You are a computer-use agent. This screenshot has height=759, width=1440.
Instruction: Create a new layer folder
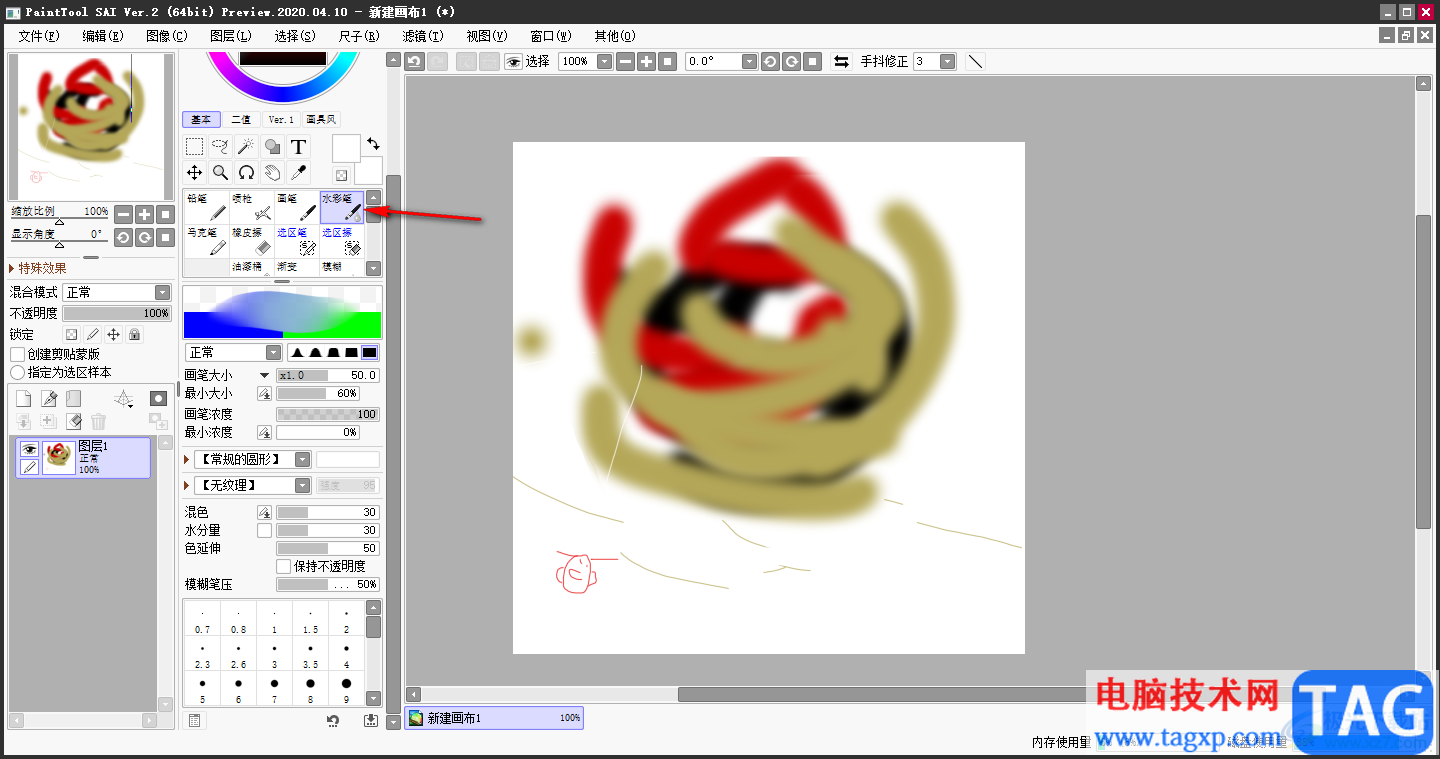[x=74, y=398]
